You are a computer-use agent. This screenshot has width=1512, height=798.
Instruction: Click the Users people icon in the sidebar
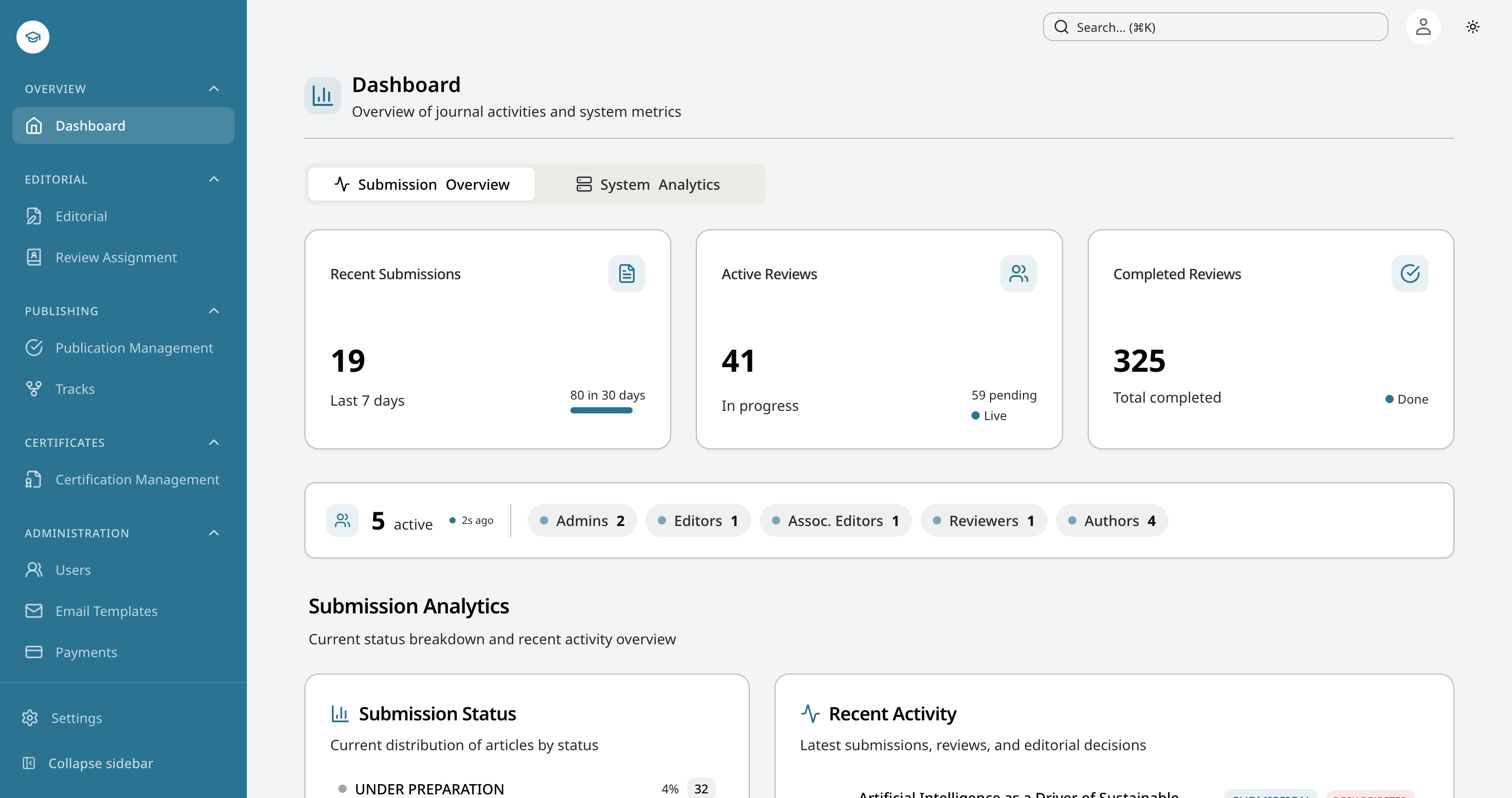tap(34, 570)
